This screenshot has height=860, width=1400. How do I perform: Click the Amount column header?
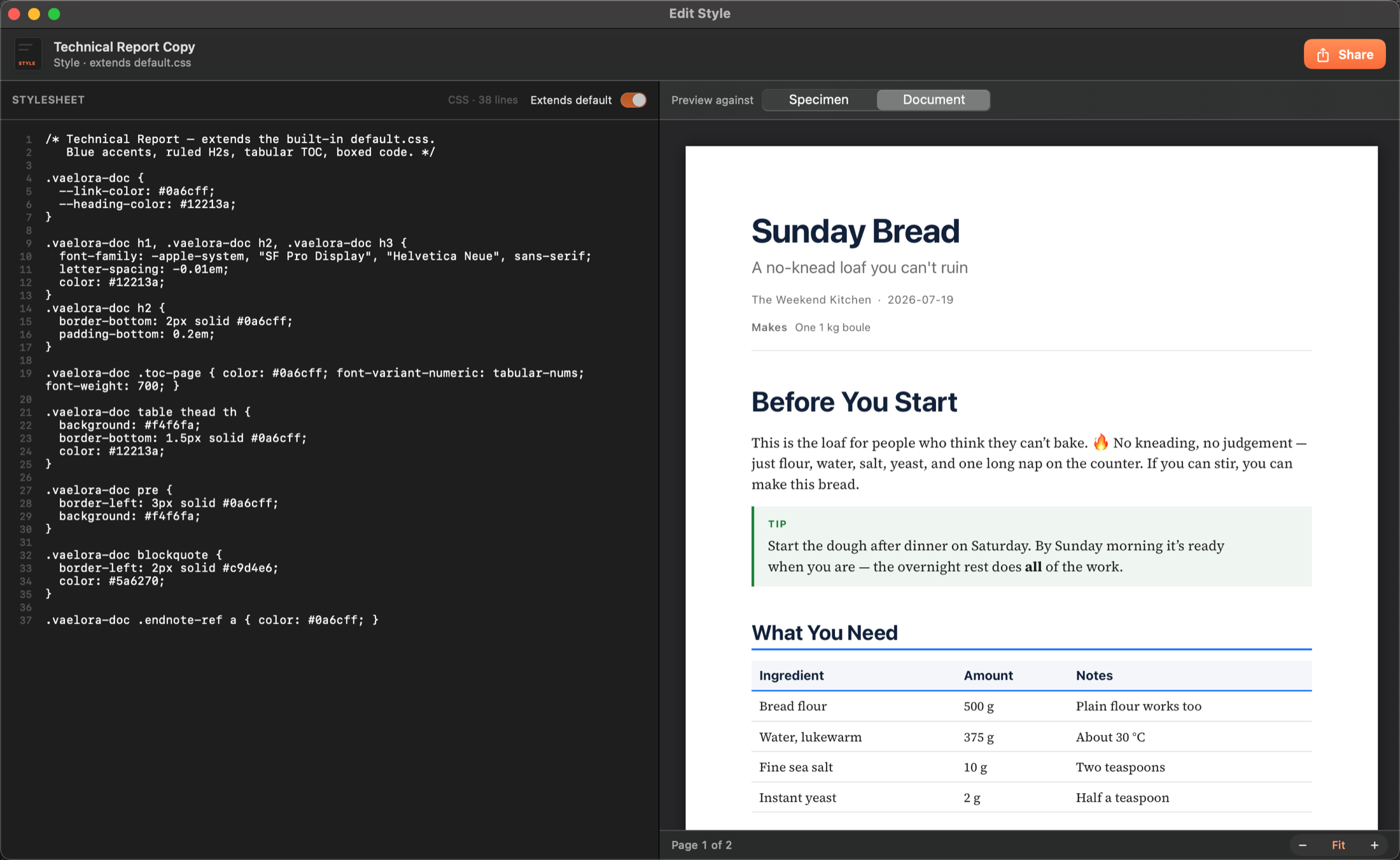(988, 675)
